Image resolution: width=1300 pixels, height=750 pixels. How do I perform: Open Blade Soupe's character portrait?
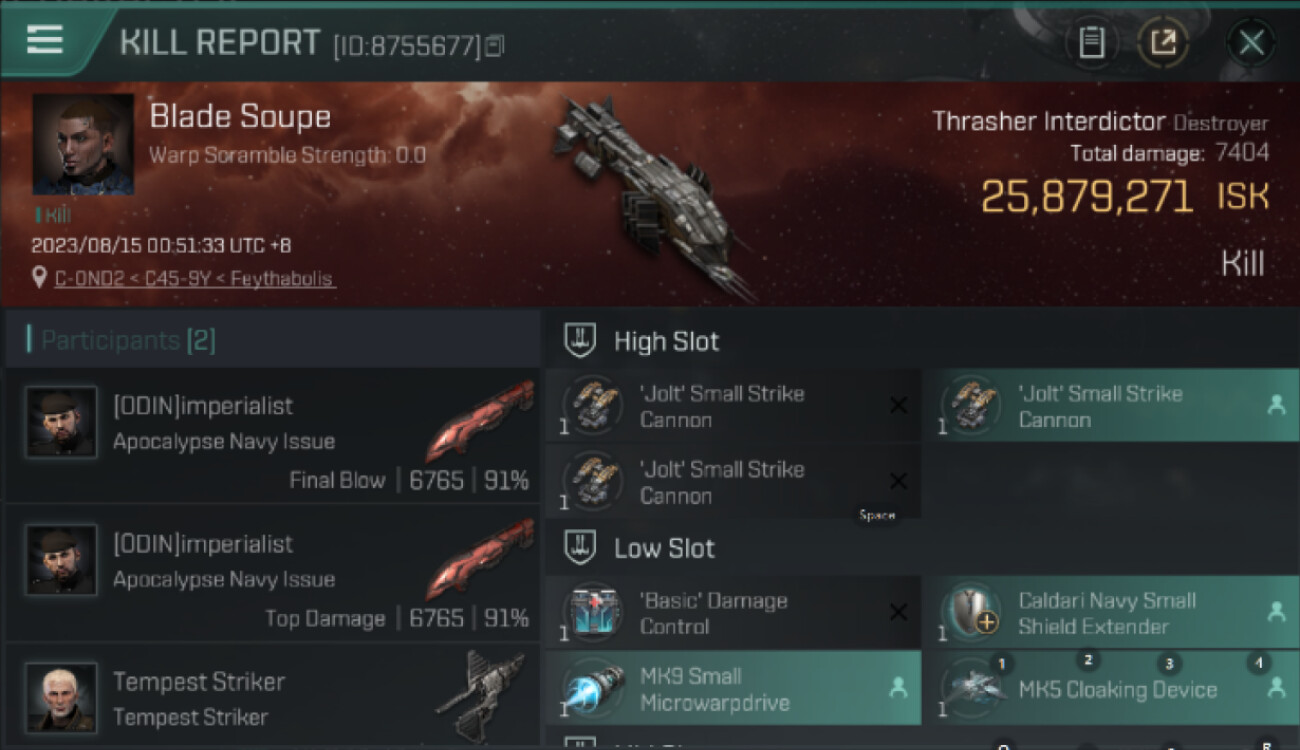click(83, 144)
